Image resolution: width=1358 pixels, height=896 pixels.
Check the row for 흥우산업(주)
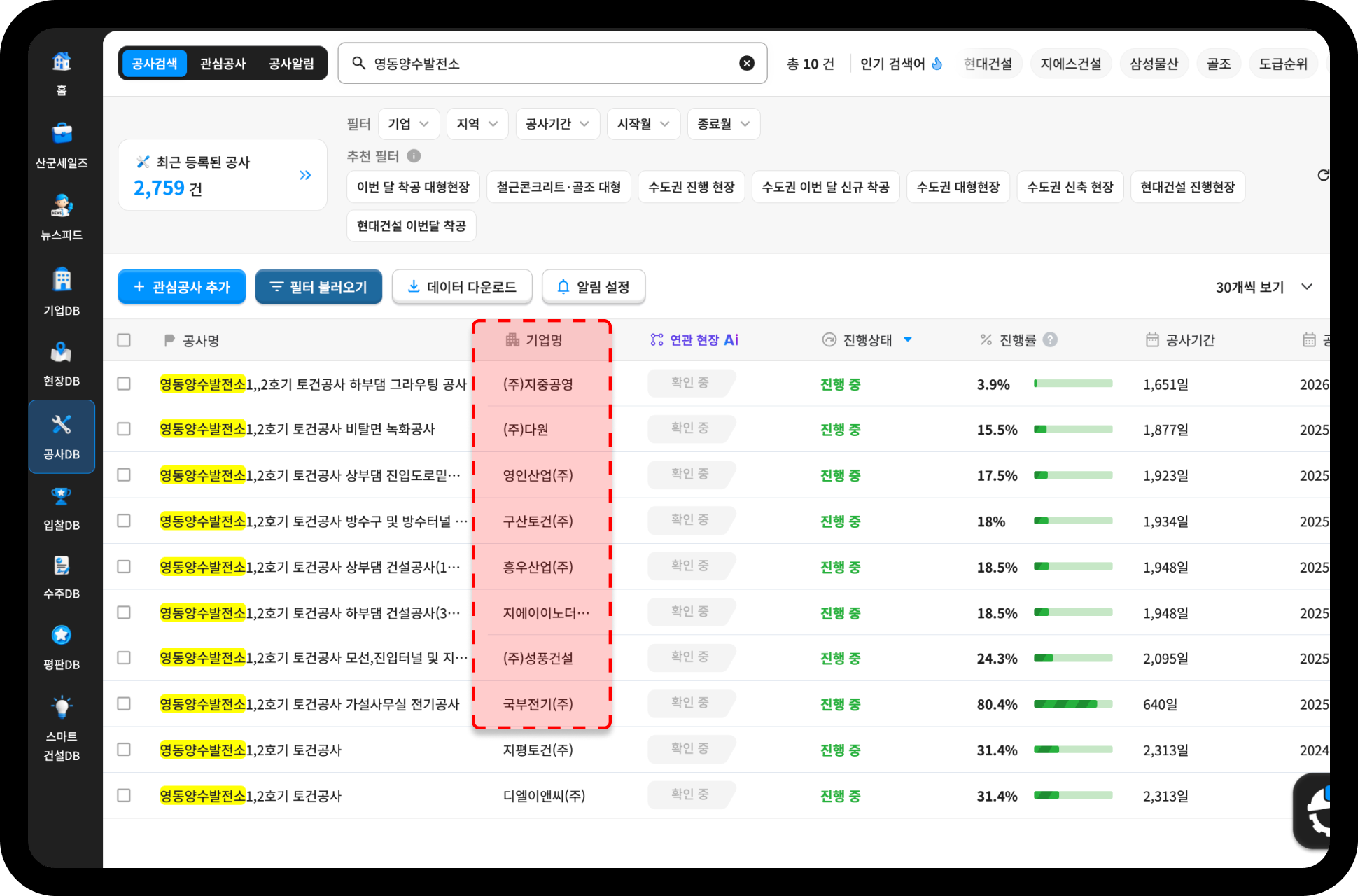124,566
